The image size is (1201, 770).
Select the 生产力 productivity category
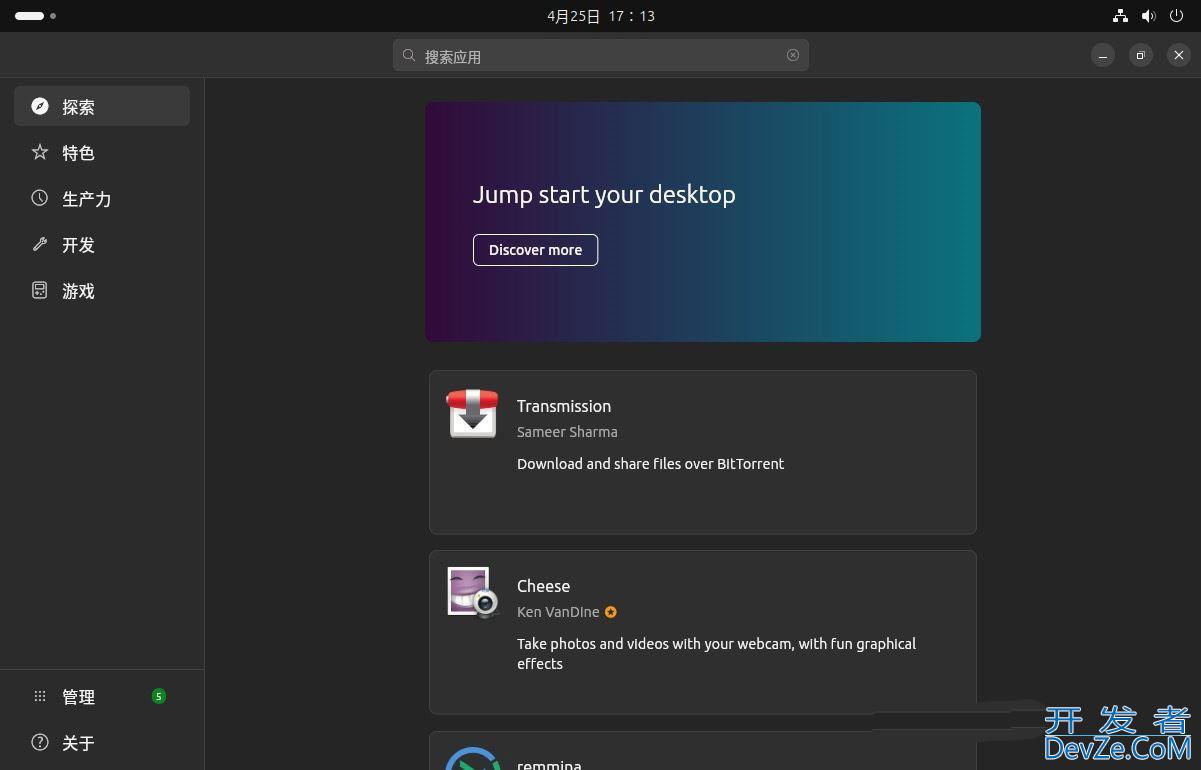[102, 198]
